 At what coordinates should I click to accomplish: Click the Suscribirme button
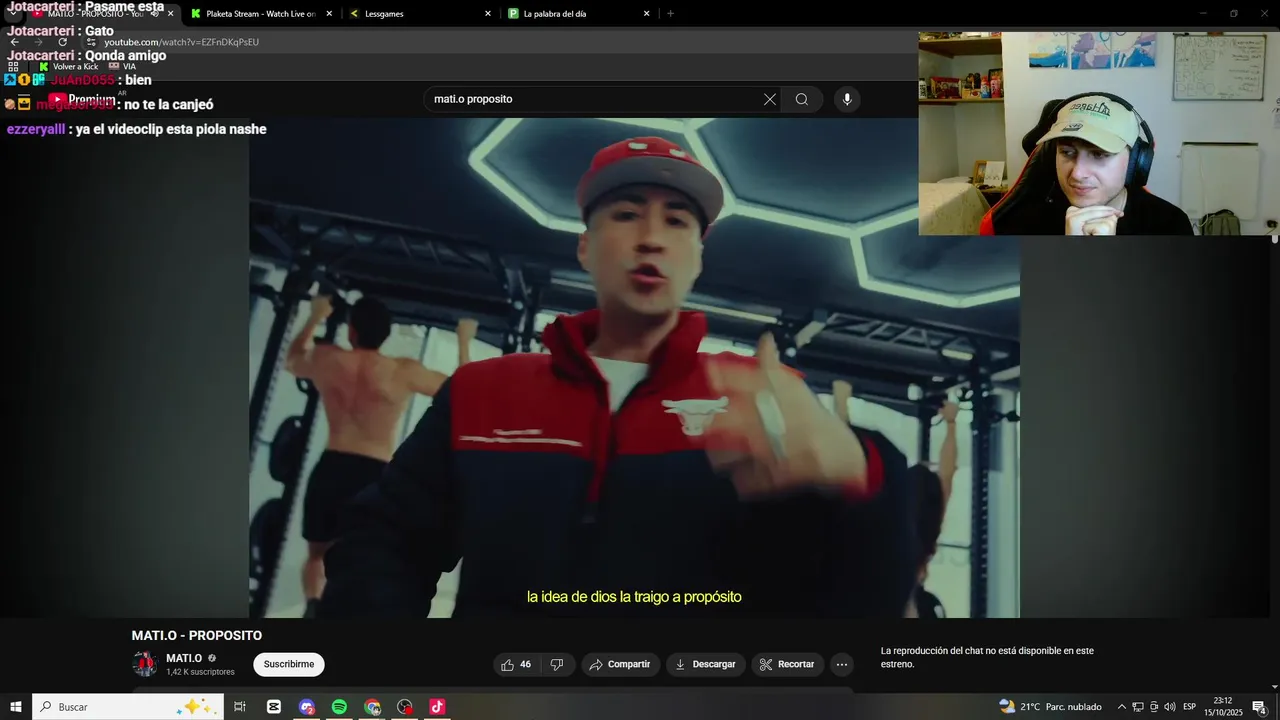pos(289,664)
